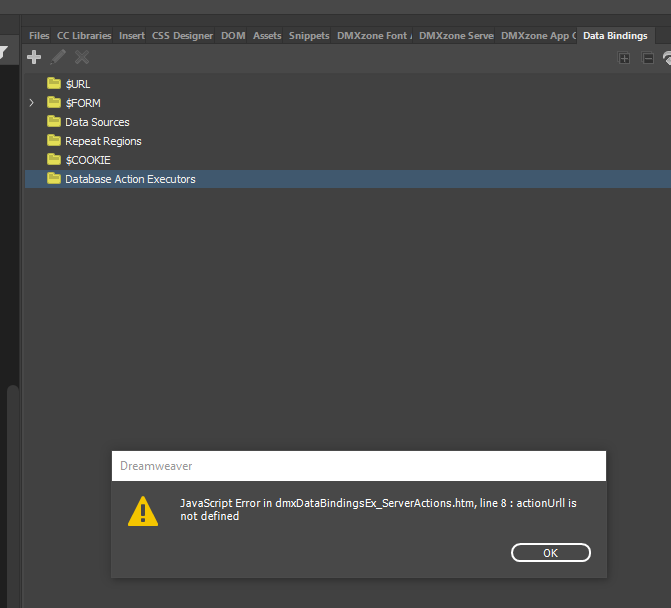This screenshot has height=608, width=671.
Task: Switch to the CC Libraries tab
Action: [84, 36]
